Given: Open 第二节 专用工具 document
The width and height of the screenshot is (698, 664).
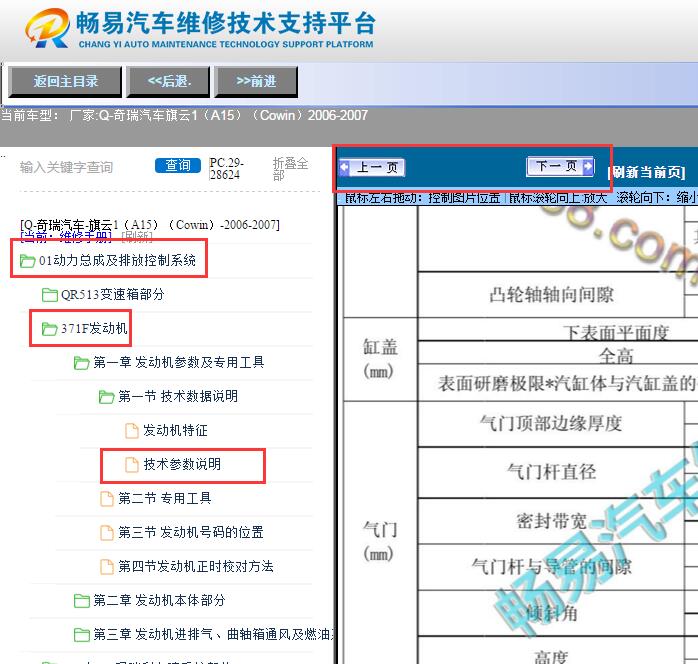Looking at the screenshot, I should [165, 498].
